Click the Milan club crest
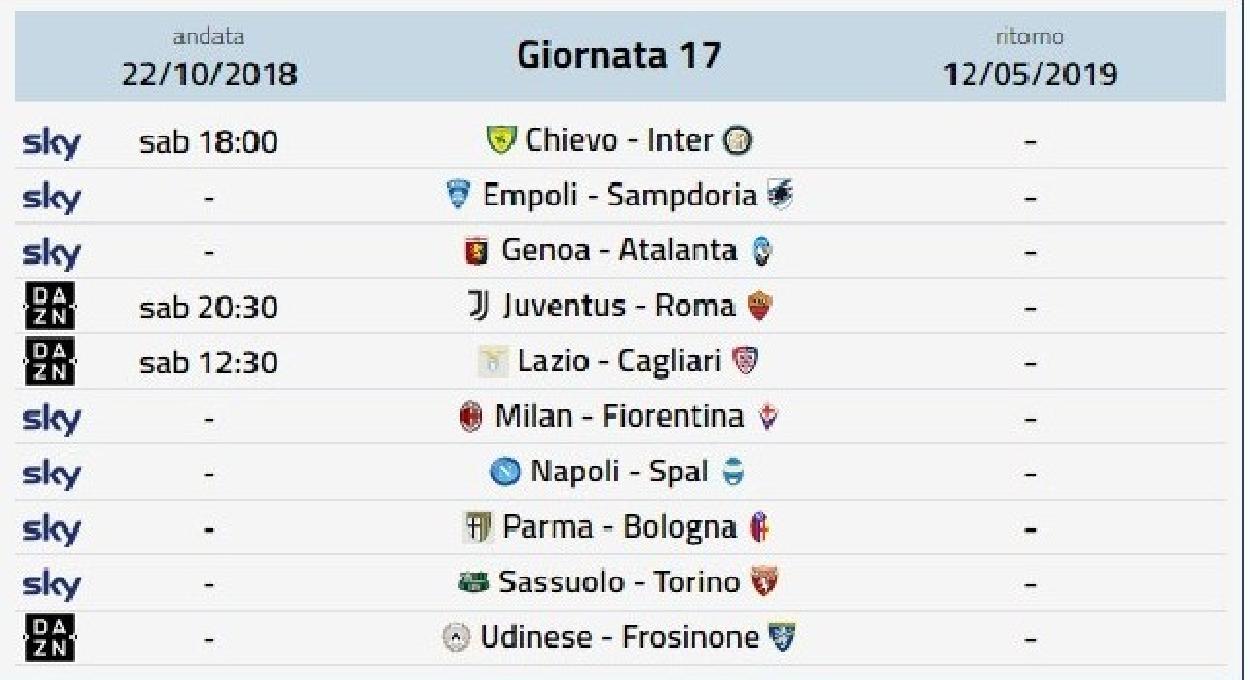1250x680 pixels. (470, 416)
